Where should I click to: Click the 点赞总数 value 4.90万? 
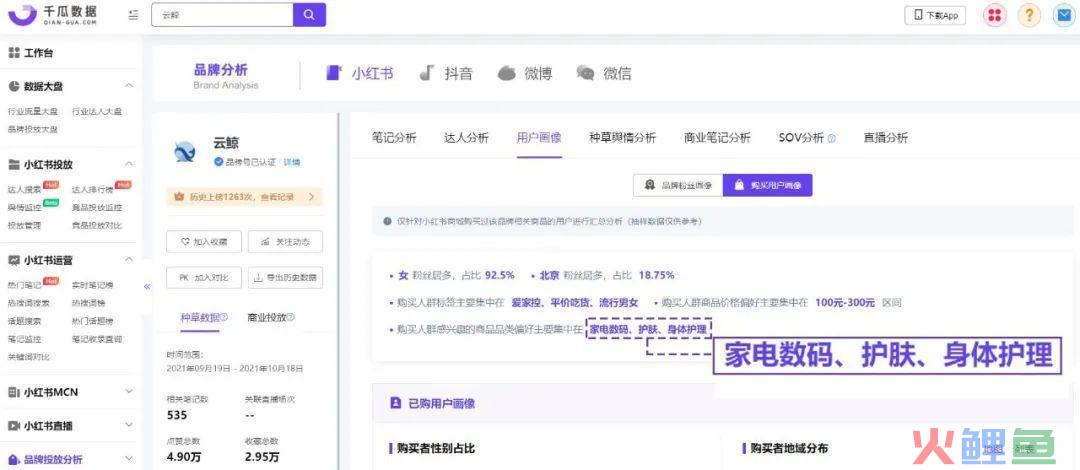click(x=184, y=457)
